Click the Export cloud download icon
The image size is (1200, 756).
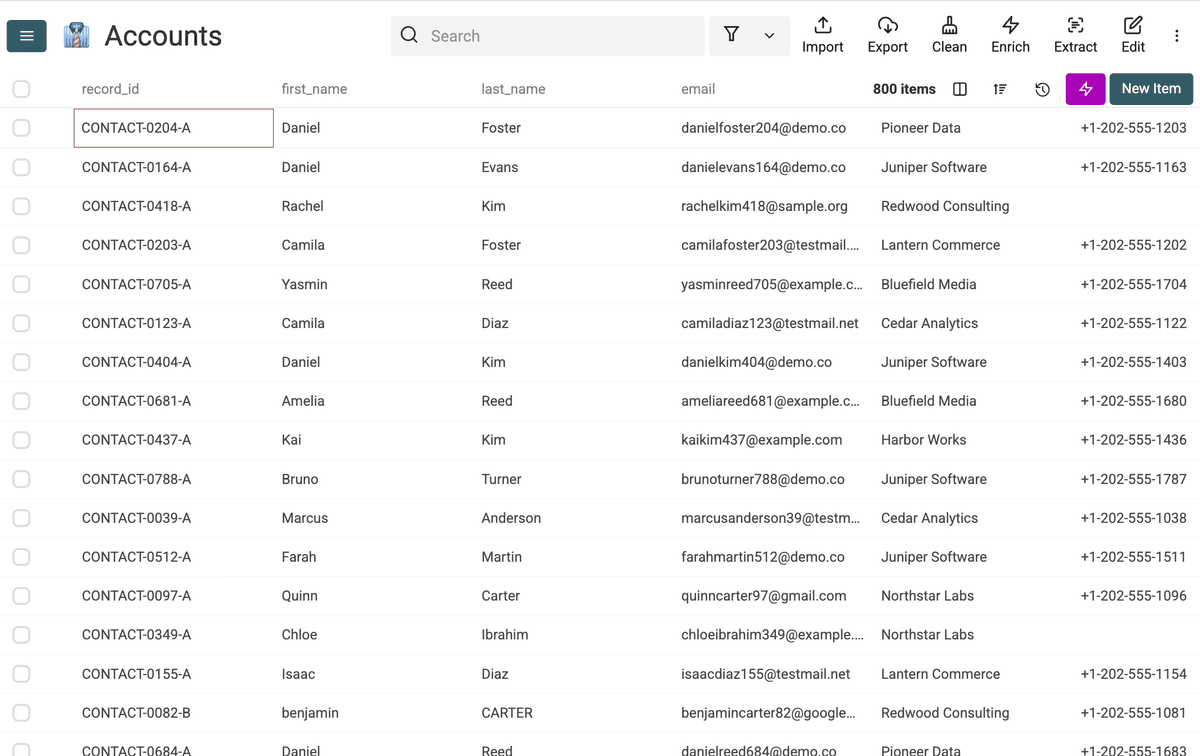tap(888, 25)
